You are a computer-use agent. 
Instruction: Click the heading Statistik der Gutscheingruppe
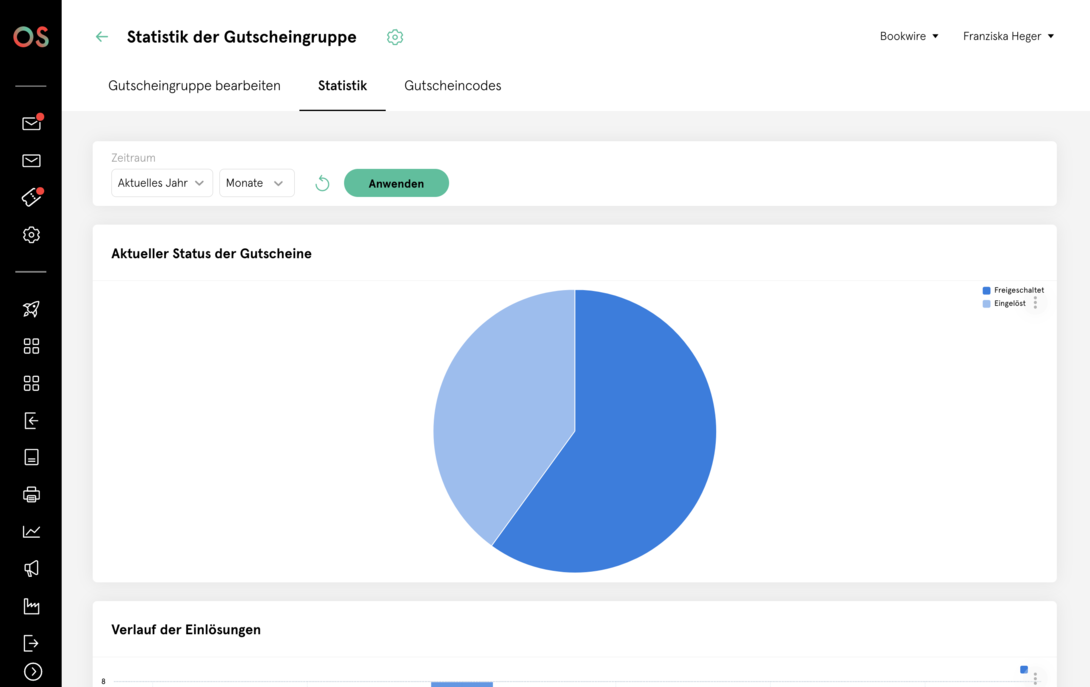coord(241,37)
